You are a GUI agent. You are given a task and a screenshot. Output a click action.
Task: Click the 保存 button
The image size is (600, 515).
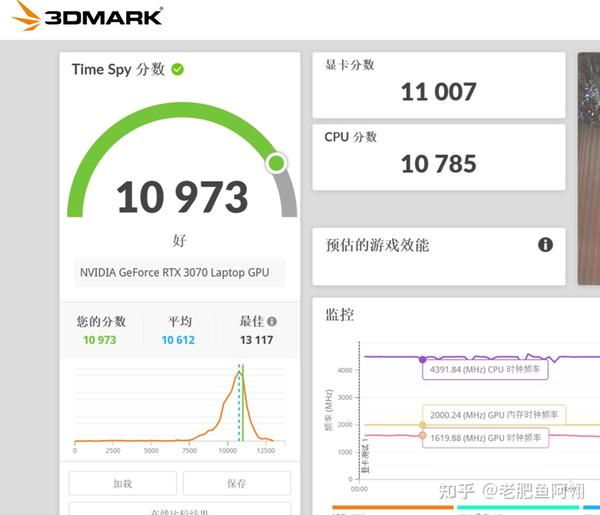click(237, 483)
